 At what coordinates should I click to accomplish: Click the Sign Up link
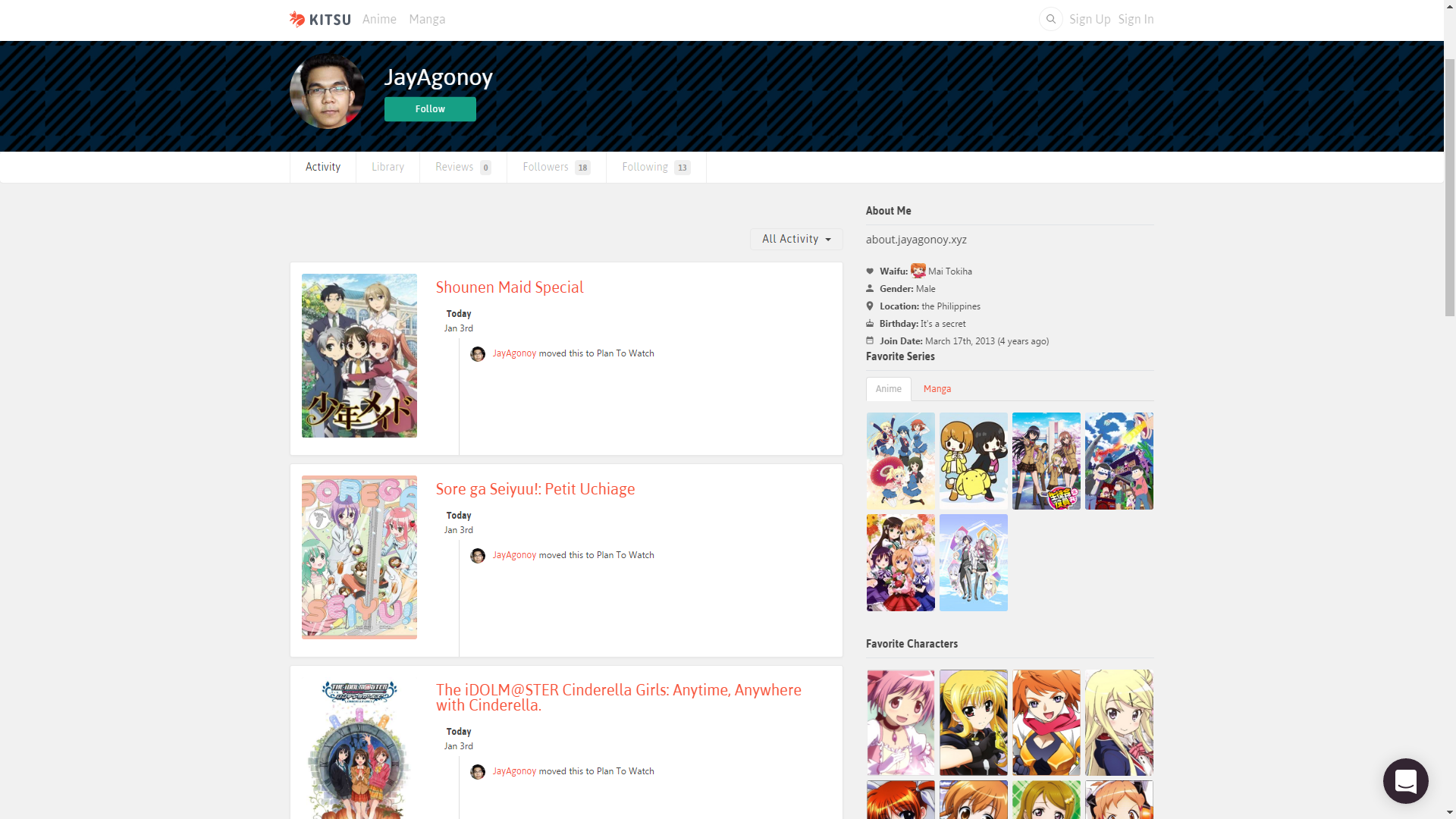click(x=1089, y=19)
